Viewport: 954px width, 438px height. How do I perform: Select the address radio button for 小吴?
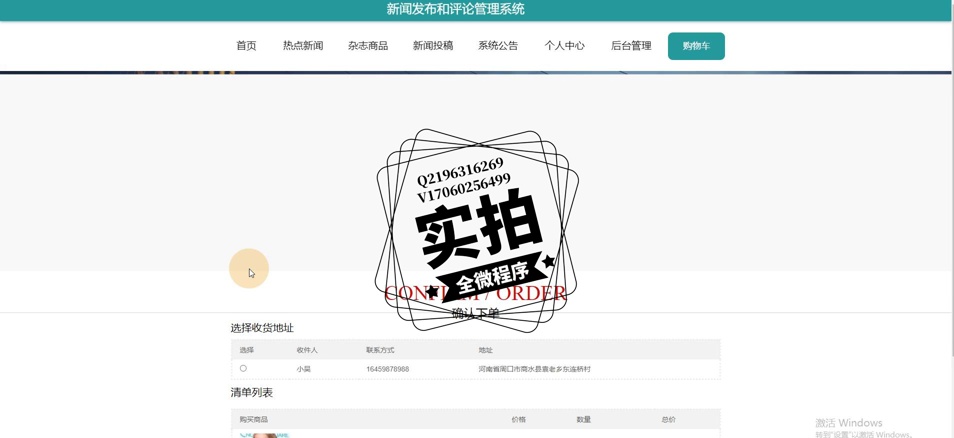click(x=243, y=368)
